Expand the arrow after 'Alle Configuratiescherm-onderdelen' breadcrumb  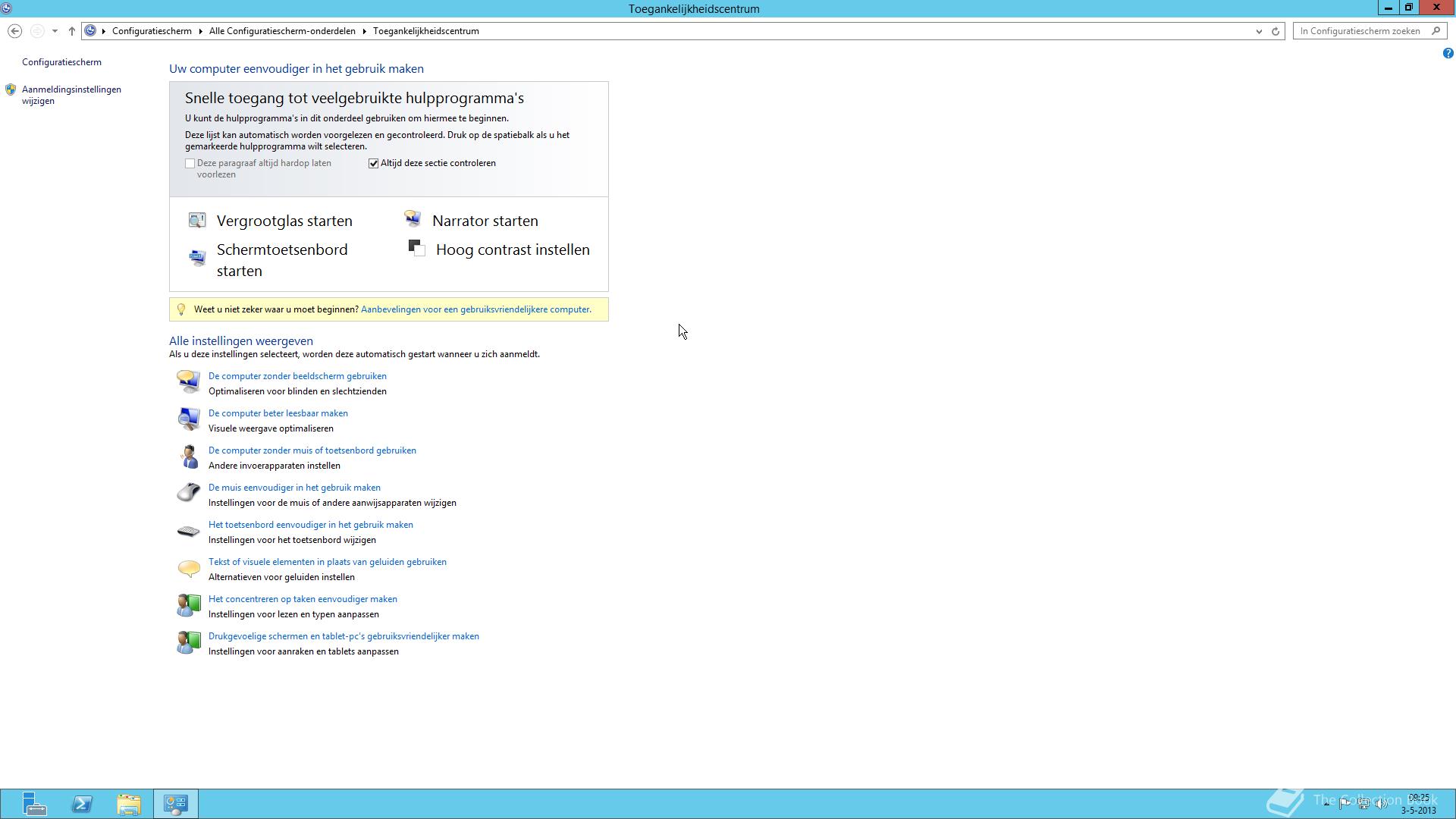[x=364, y=31]
